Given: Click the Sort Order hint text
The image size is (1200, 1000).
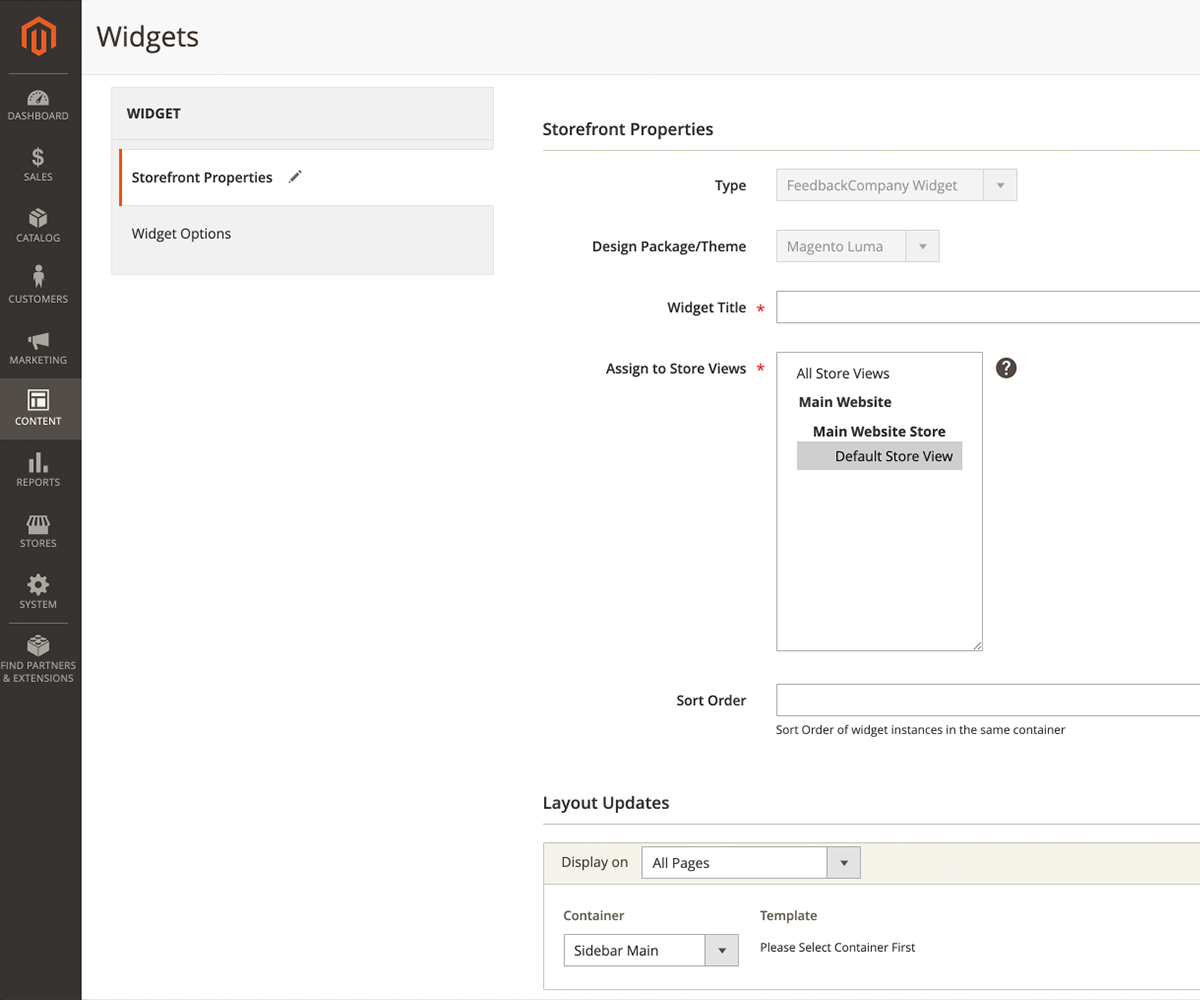Looking at the screenshot, I should (921, 730).
